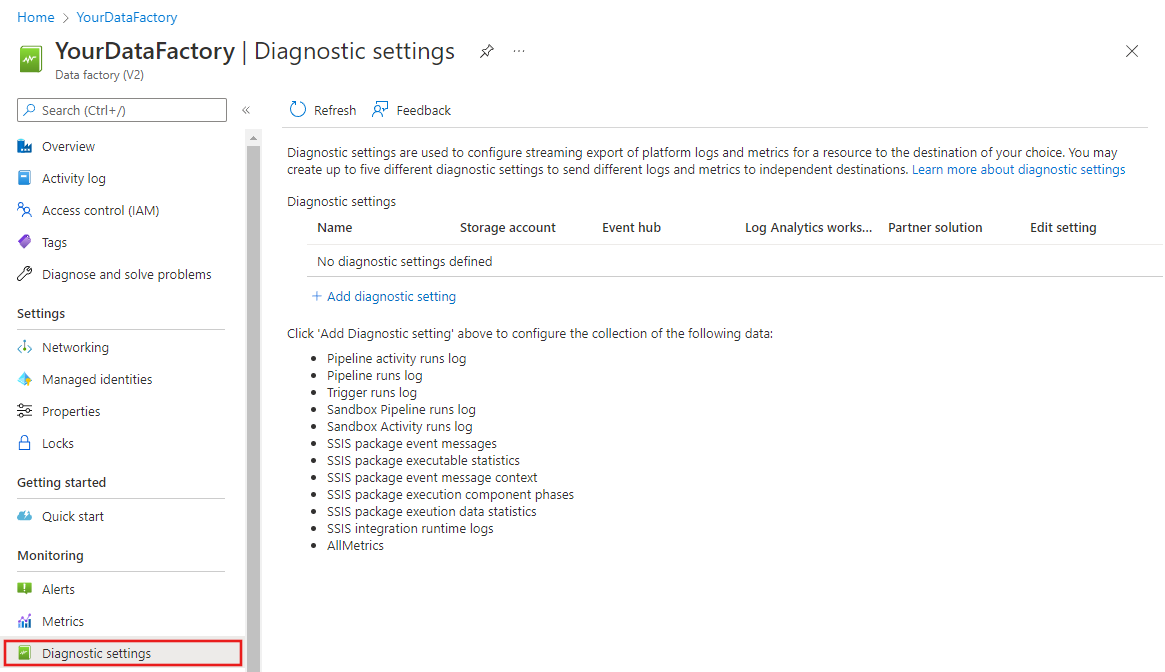Image resolution: width=1165 pixels, height=672 pixels.
Task: Click the Managed identities icon
Action: click(25, 380)
